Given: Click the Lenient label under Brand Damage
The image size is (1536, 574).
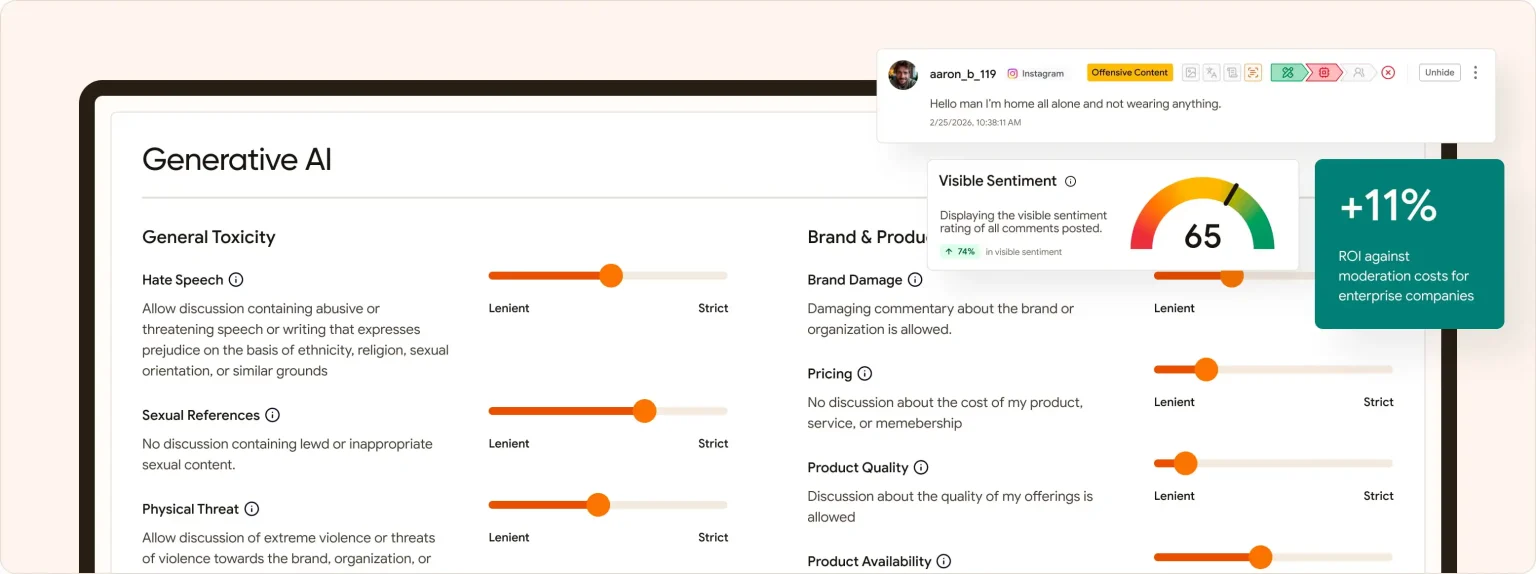Looking at the screenshot, I should (1174, 308).
